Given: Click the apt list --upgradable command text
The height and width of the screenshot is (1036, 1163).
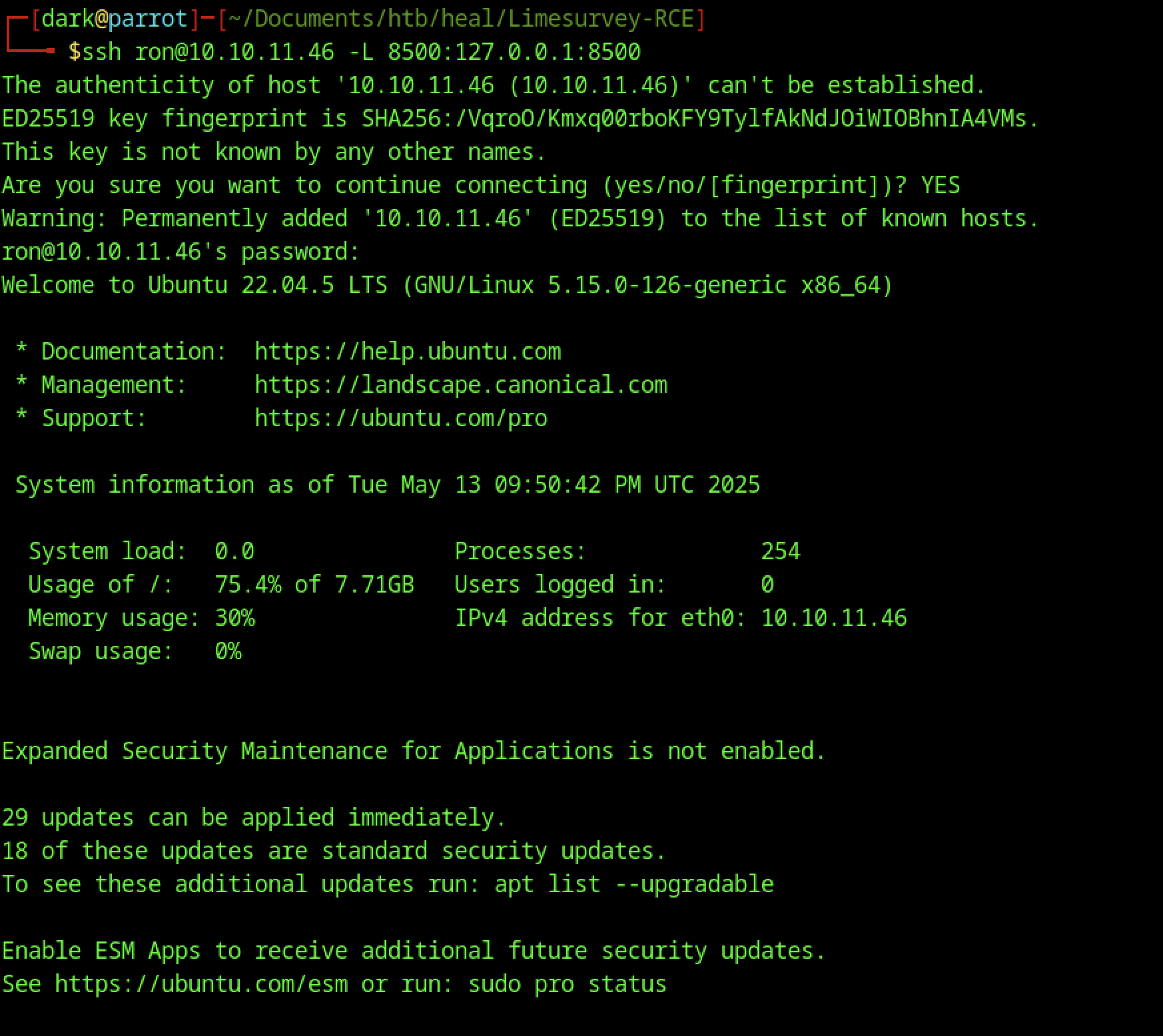Looking at the screenshot, I should [x=633, y=884].
